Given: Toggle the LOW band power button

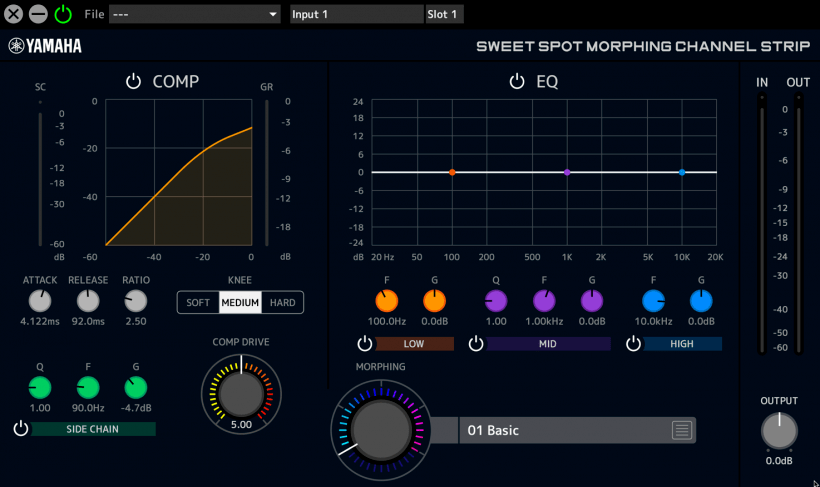Looking at the screenshot, I should click(365, 344).
